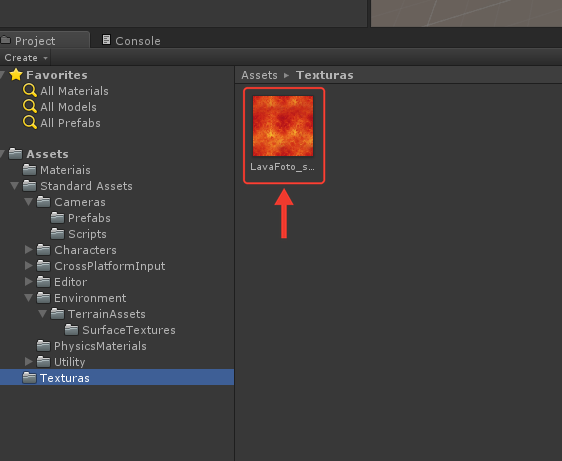Click the CrossPlatformInput folder icon
The image size is (562, 461).
click(x=43, y=266)
